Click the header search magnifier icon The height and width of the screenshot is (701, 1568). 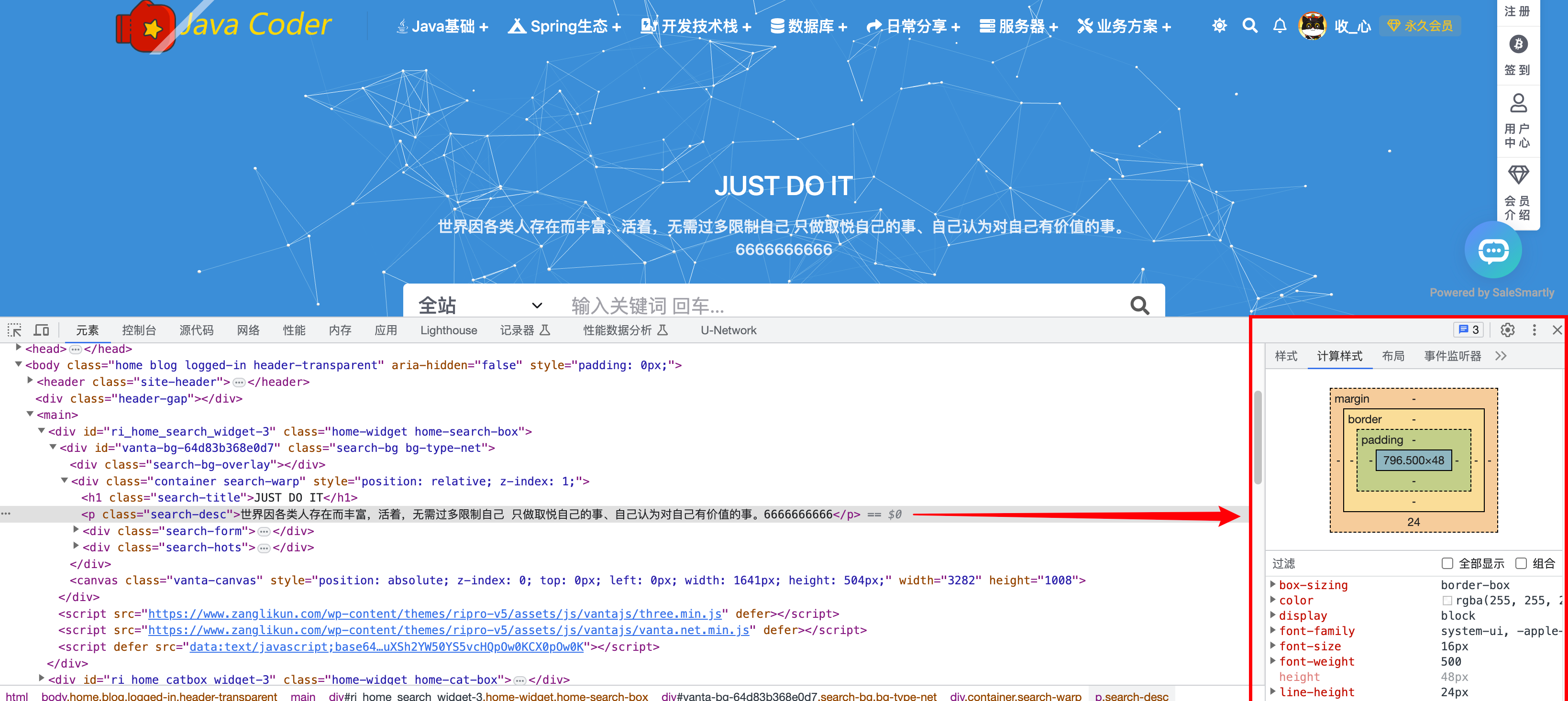tap(1249, 25)
